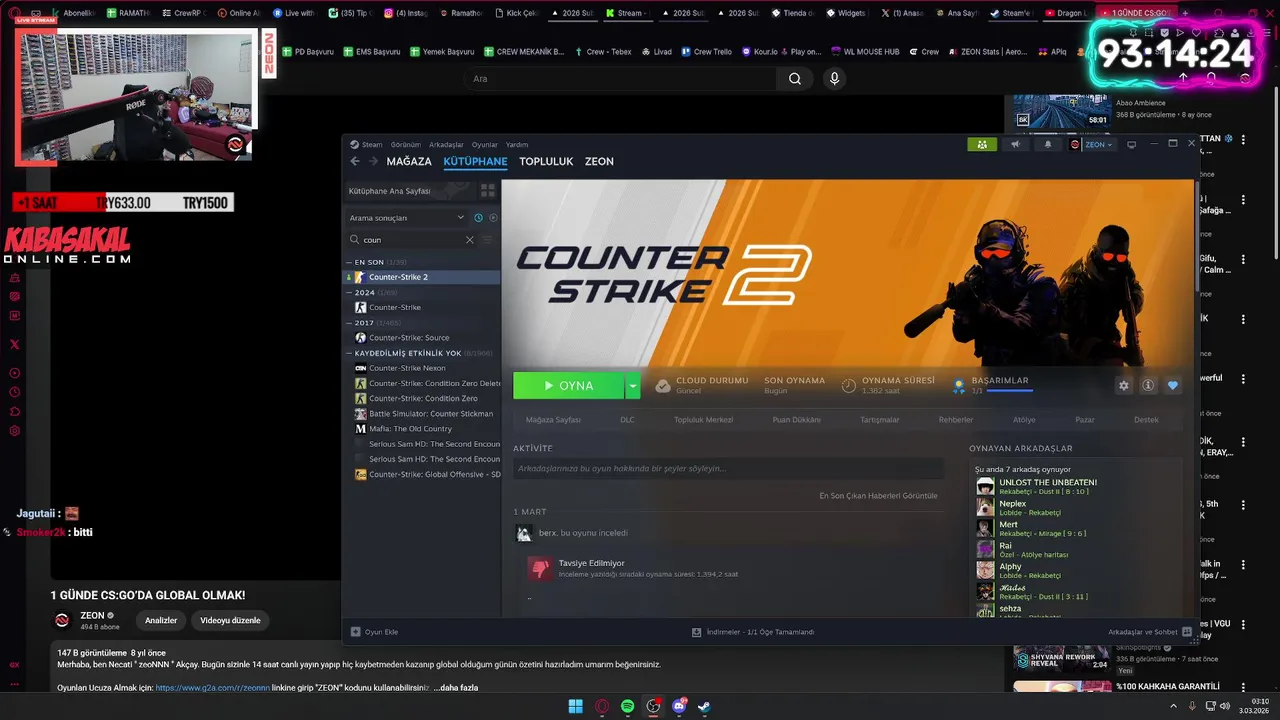The image size is (1280, 720).
Task: Open Windows Start button
Action: (576, 706)
